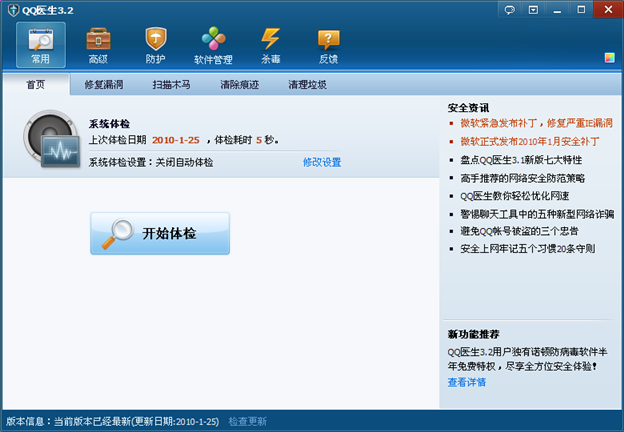Open news 避免QQ帐号被盗的三个忠告

click(519, 231)
